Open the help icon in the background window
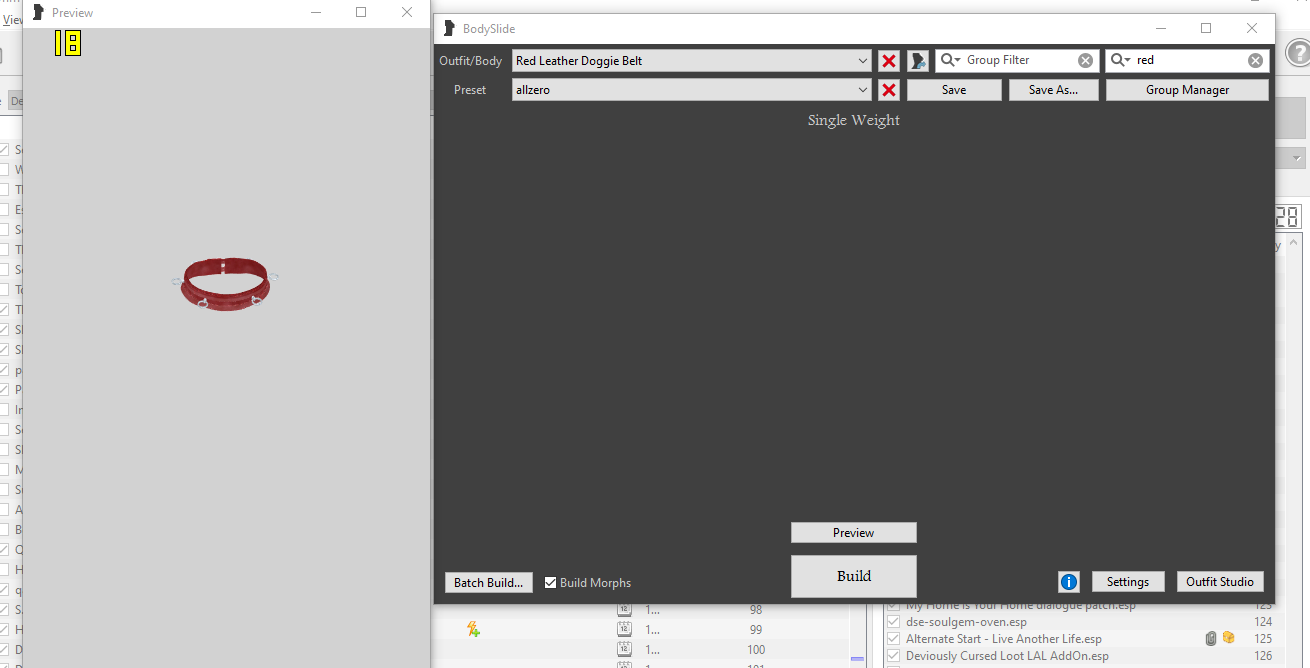Screen dimensions: 1310x668 pos(1298,51)
